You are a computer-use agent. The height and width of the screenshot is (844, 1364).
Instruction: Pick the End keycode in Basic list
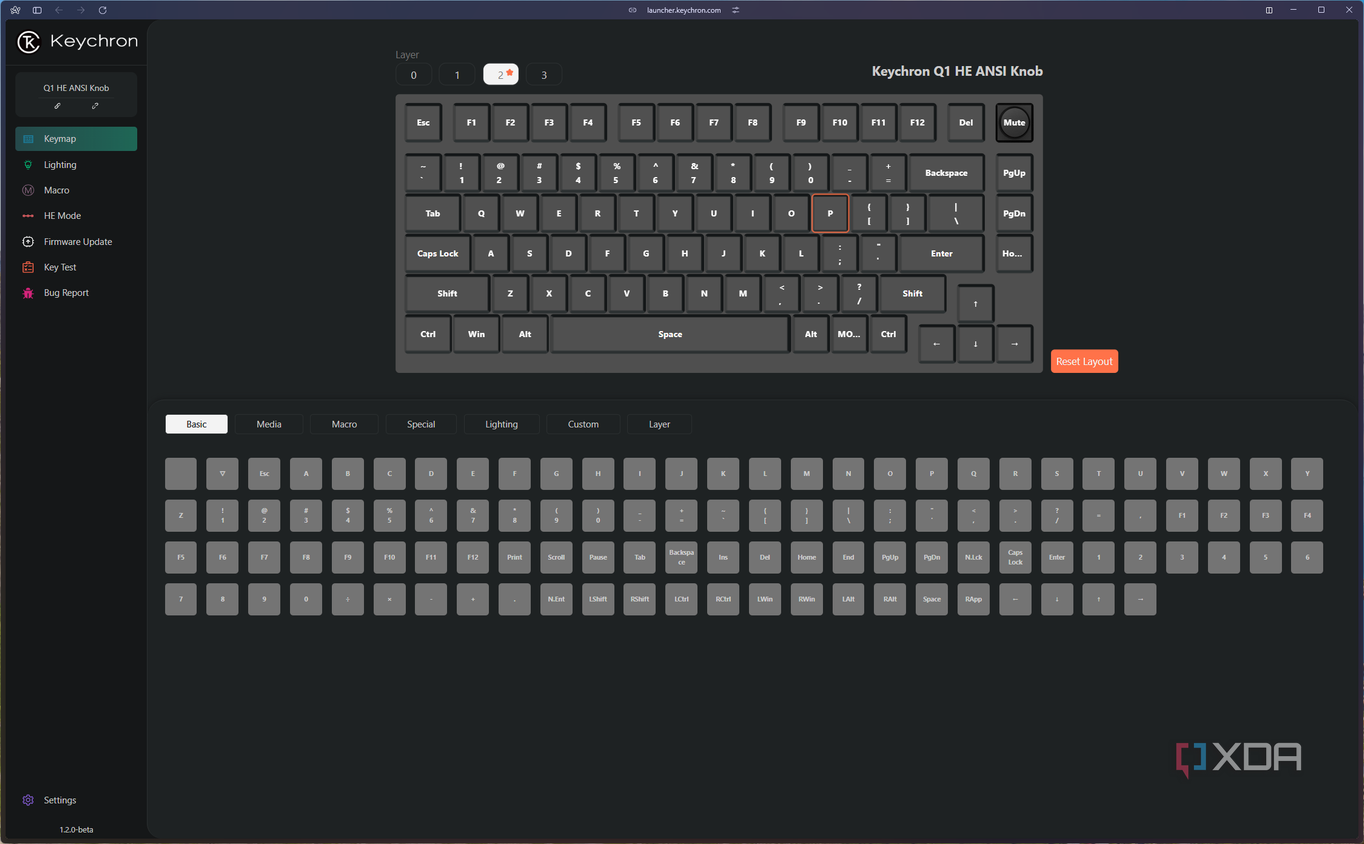848,557
